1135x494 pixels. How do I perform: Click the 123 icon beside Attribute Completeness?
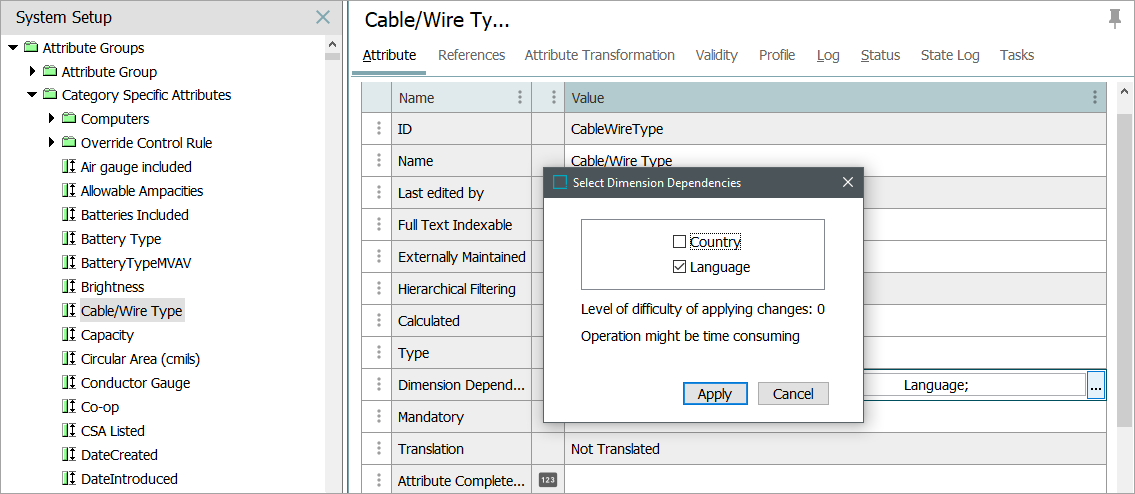(548, 480)
